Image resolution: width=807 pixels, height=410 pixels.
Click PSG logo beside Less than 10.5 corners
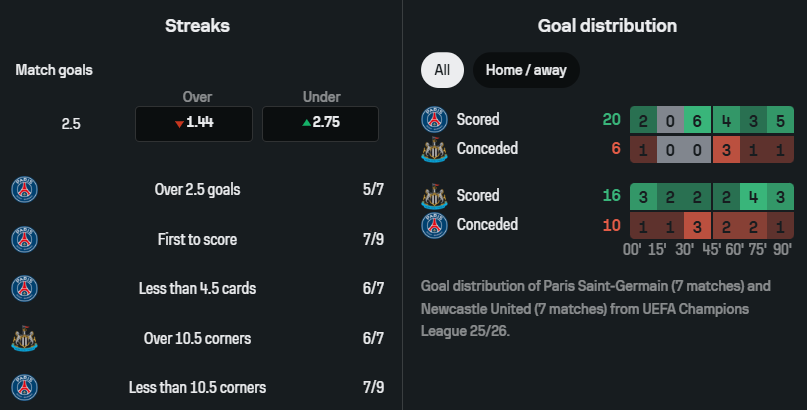point(24,387)
